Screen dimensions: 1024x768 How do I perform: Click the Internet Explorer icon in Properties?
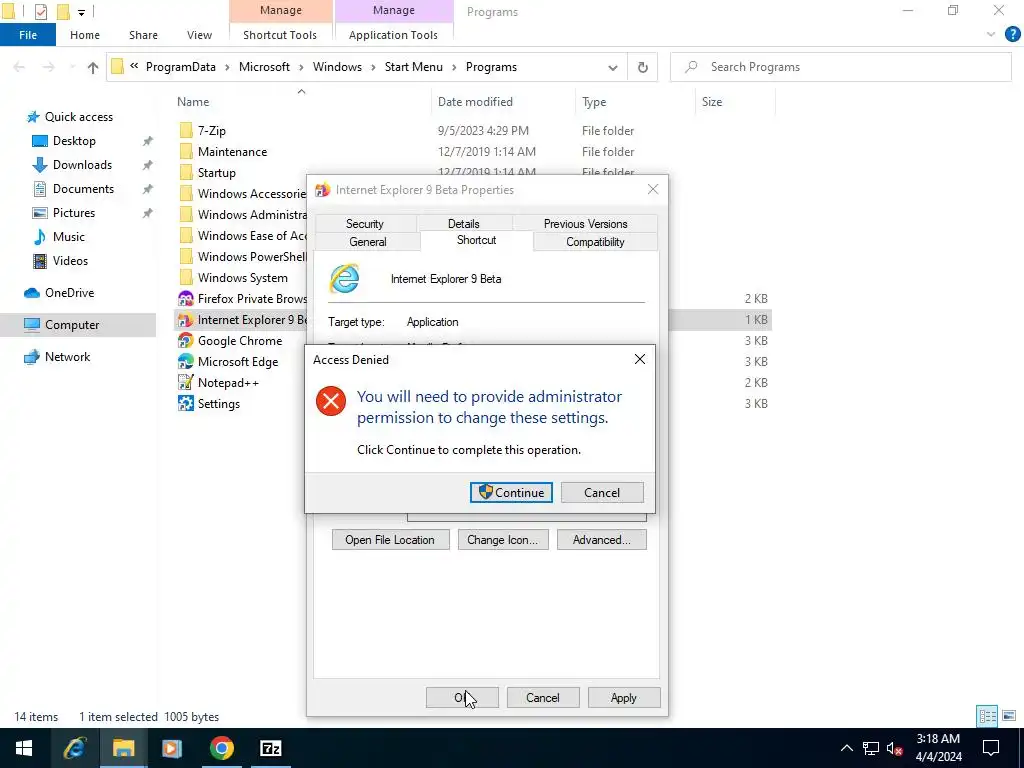pos(344,279)
